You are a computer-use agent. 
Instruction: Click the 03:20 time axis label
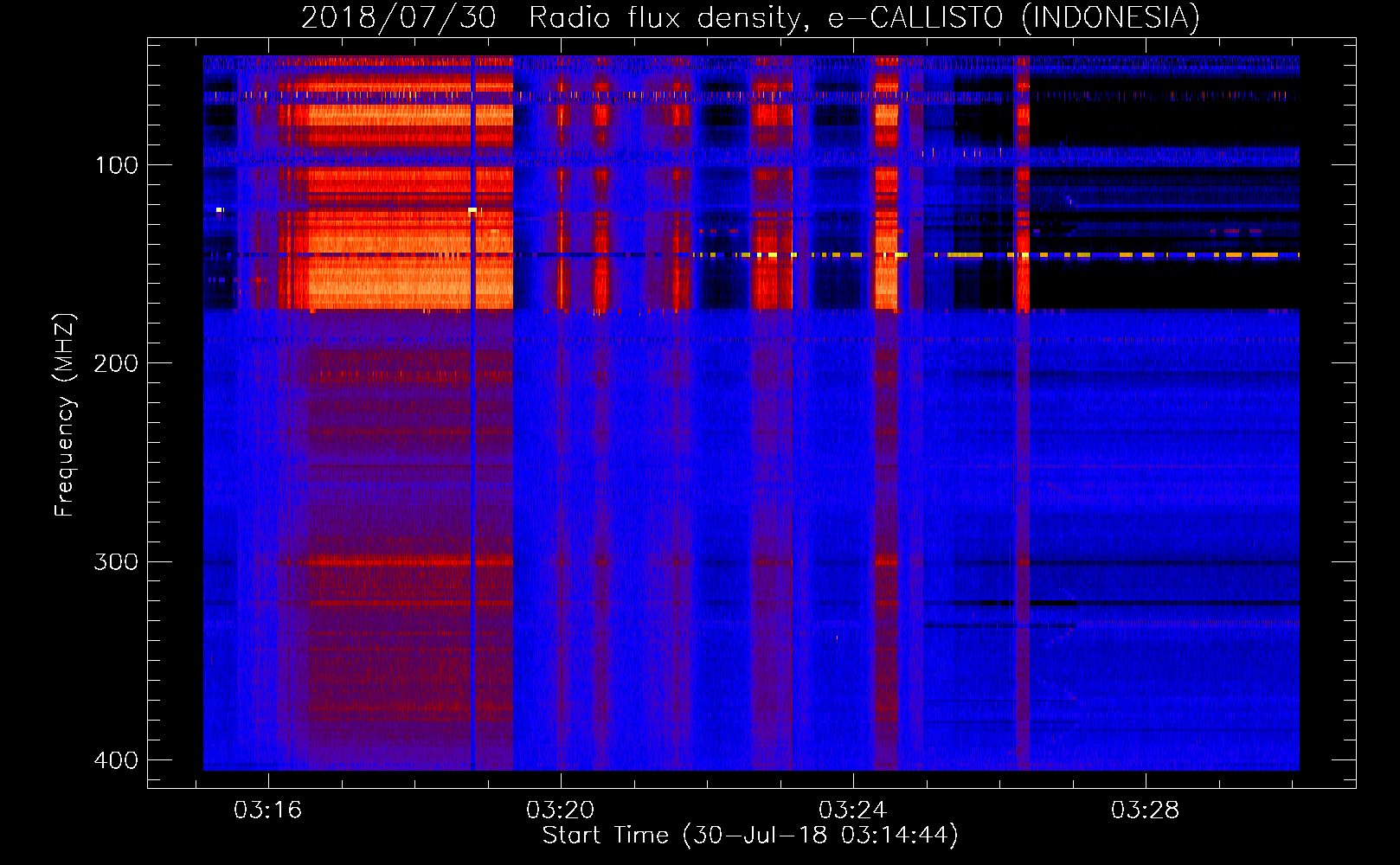[x=560, y=811]
